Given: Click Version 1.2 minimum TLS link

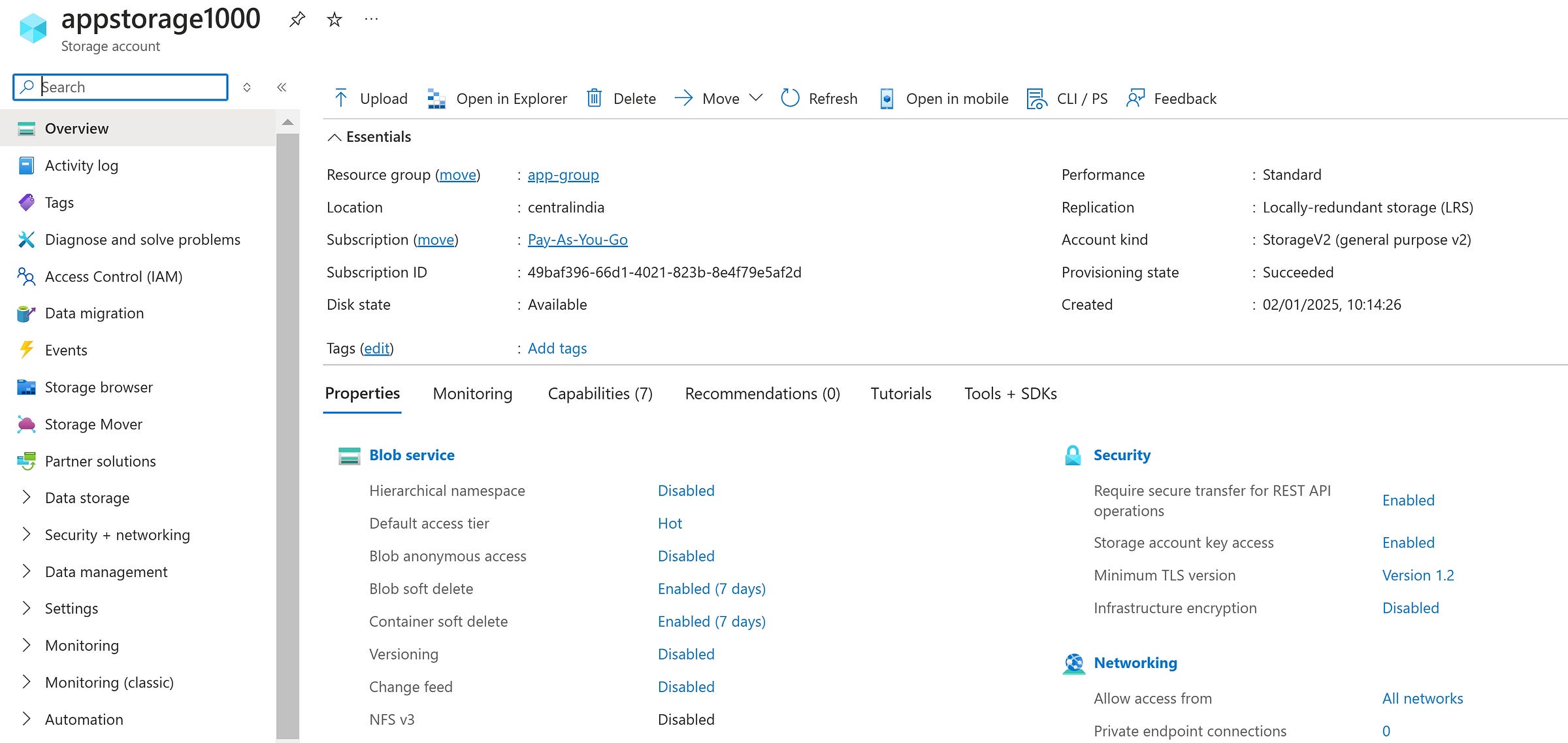Looking at the screenshot, I should (x=1418, y=575).
